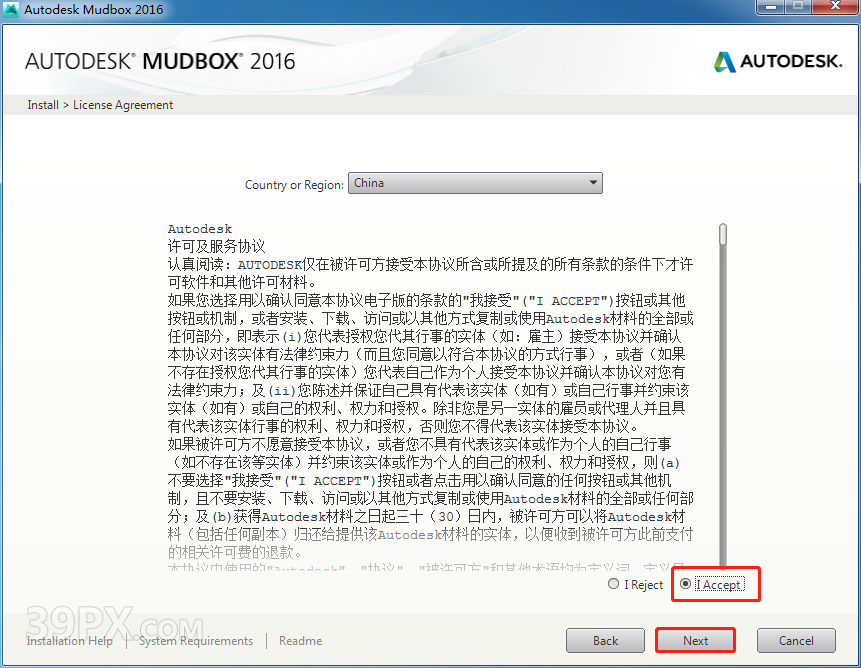Screen dimensions: 861x668
Task: Choose the I Reject radio option
Action: [614, 584]
